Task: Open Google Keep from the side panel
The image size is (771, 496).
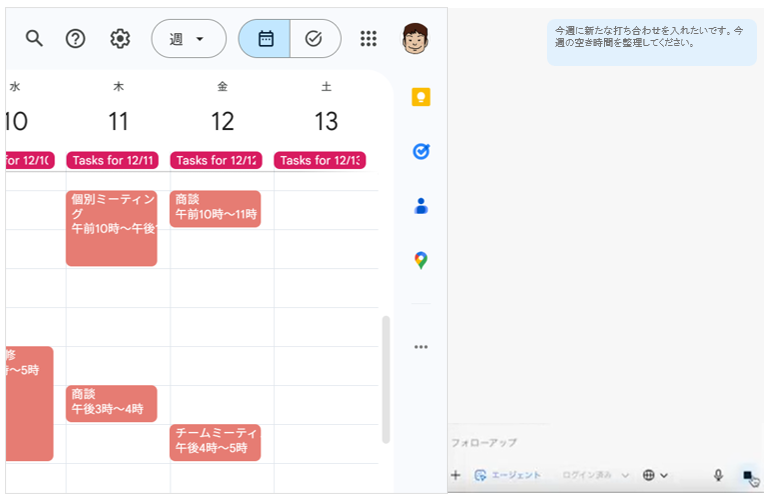Action: [x=421, y=97]
